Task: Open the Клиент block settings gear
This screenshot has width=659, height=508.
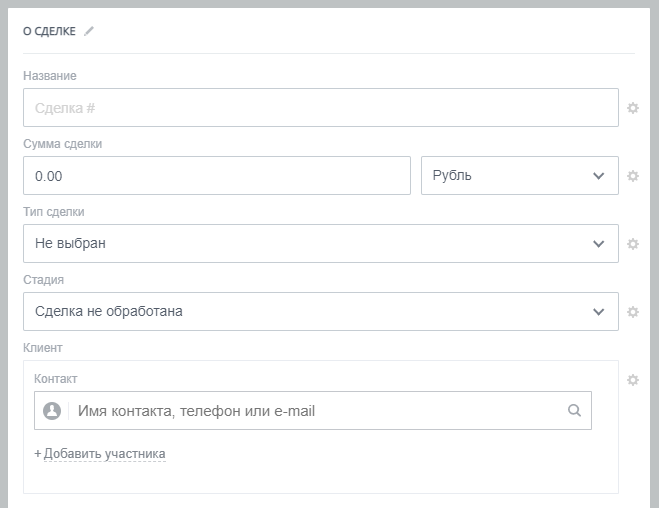Action: click(x=632, y=380)
